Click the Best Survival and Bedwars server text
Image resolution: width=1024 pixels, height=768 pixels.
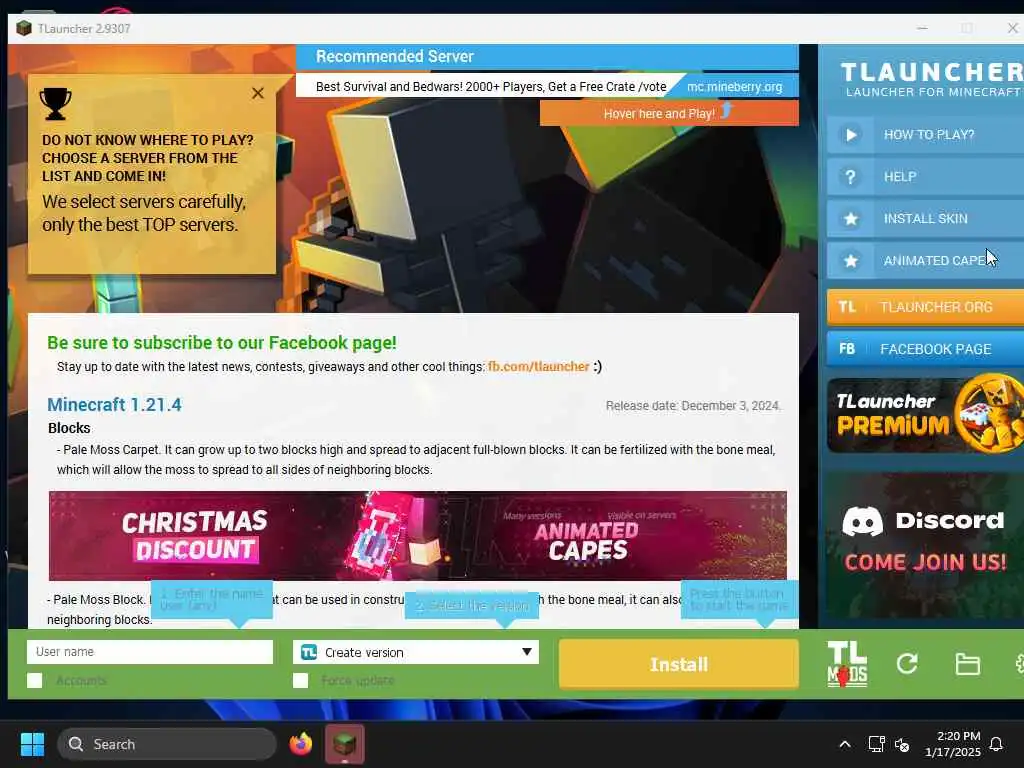(491, 87)
